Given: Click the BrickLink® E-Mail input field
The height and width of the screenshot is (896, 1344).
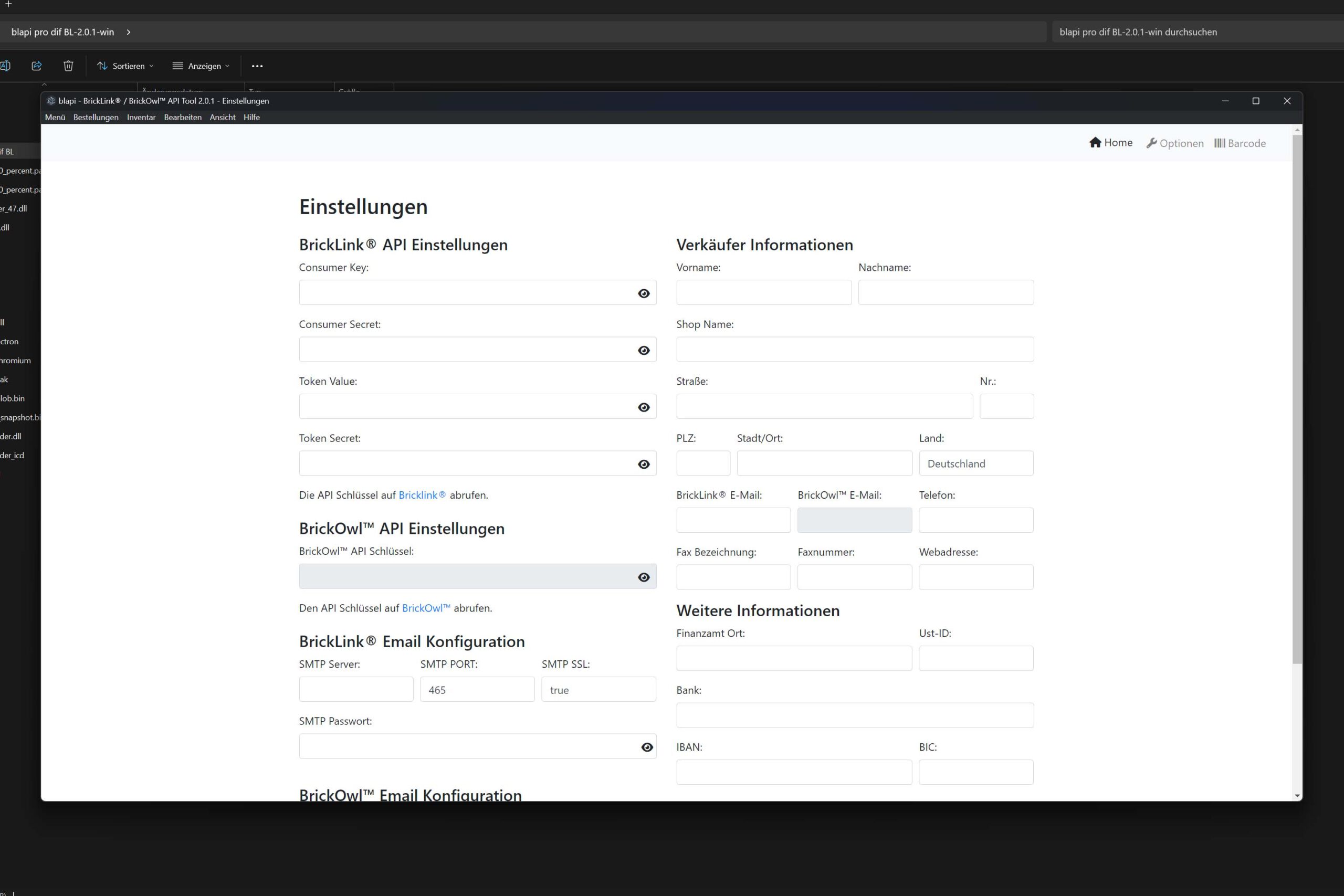Looking at the screenshot, I should coord(733,520).
